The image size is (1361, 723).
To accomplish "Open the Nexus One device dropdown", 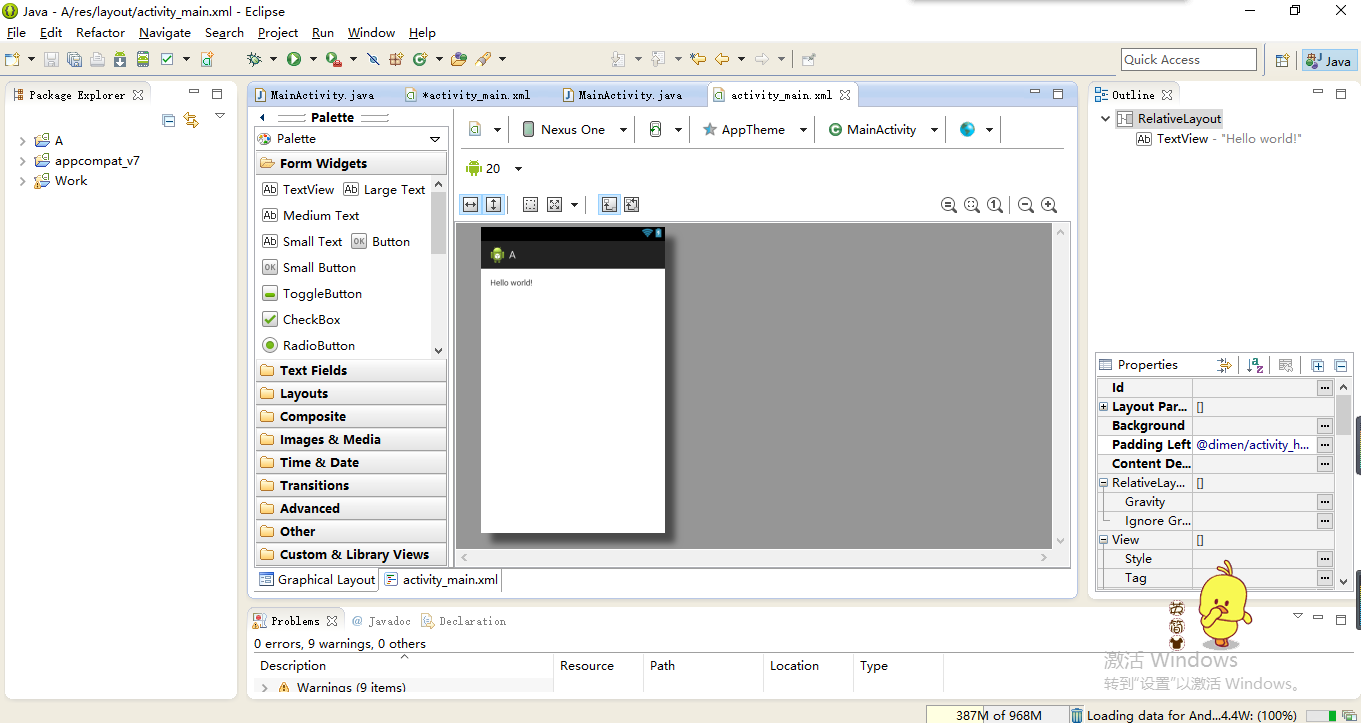I will click(574, 130).
